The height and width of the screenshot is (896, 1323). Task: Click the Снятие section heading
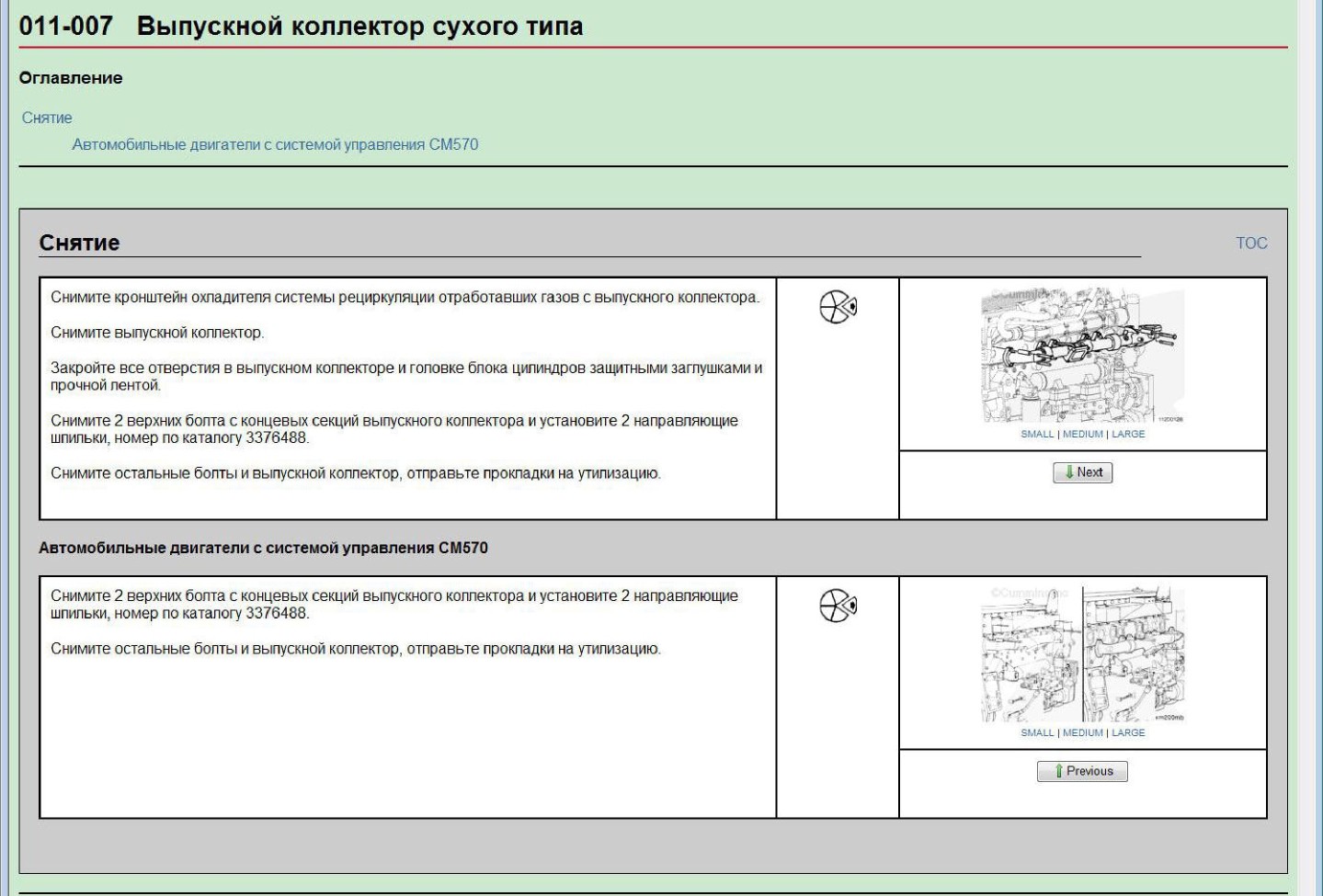pyautogui.click(x=79, y=243)
